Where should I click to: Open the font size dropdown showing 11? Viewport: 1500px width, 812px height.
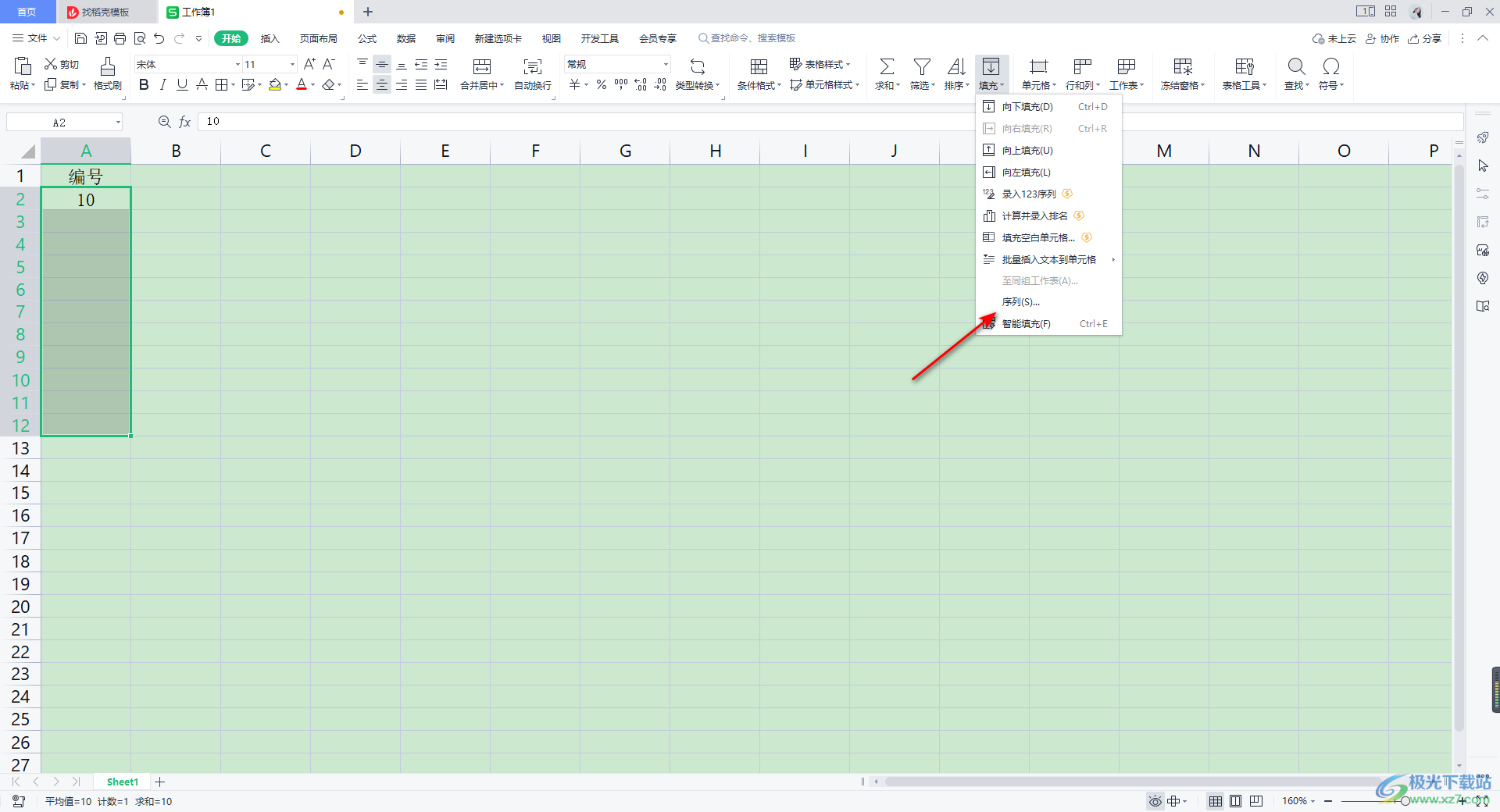point(292,64)
